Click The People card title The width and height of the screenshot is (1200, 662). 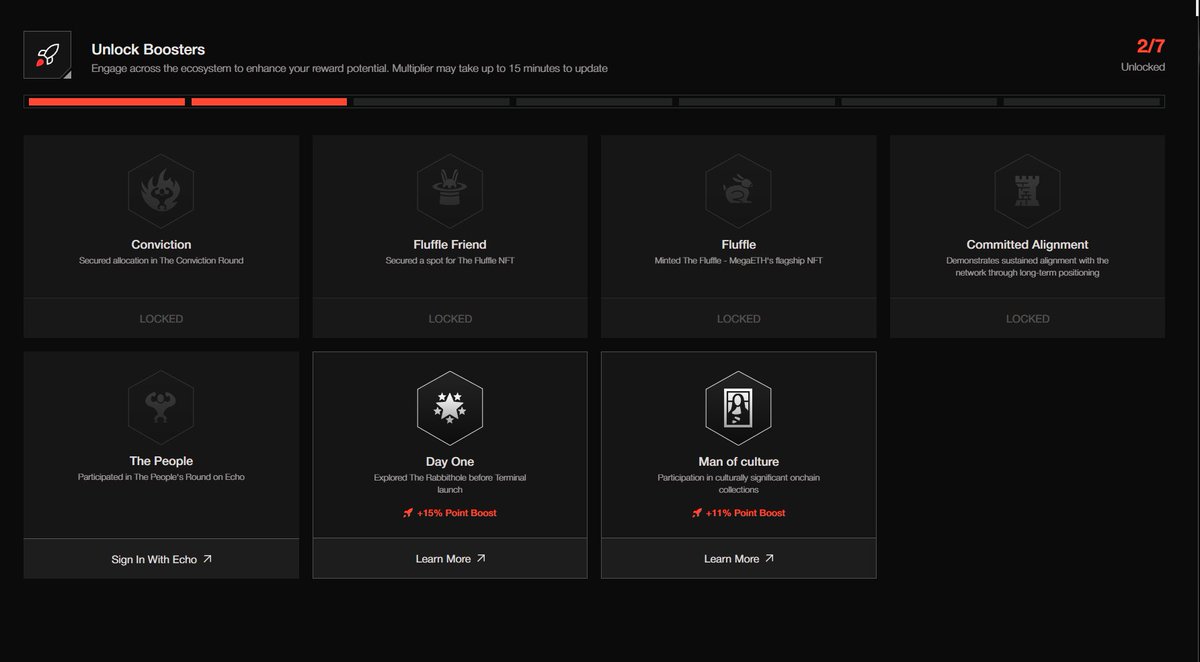click(161, 461)
